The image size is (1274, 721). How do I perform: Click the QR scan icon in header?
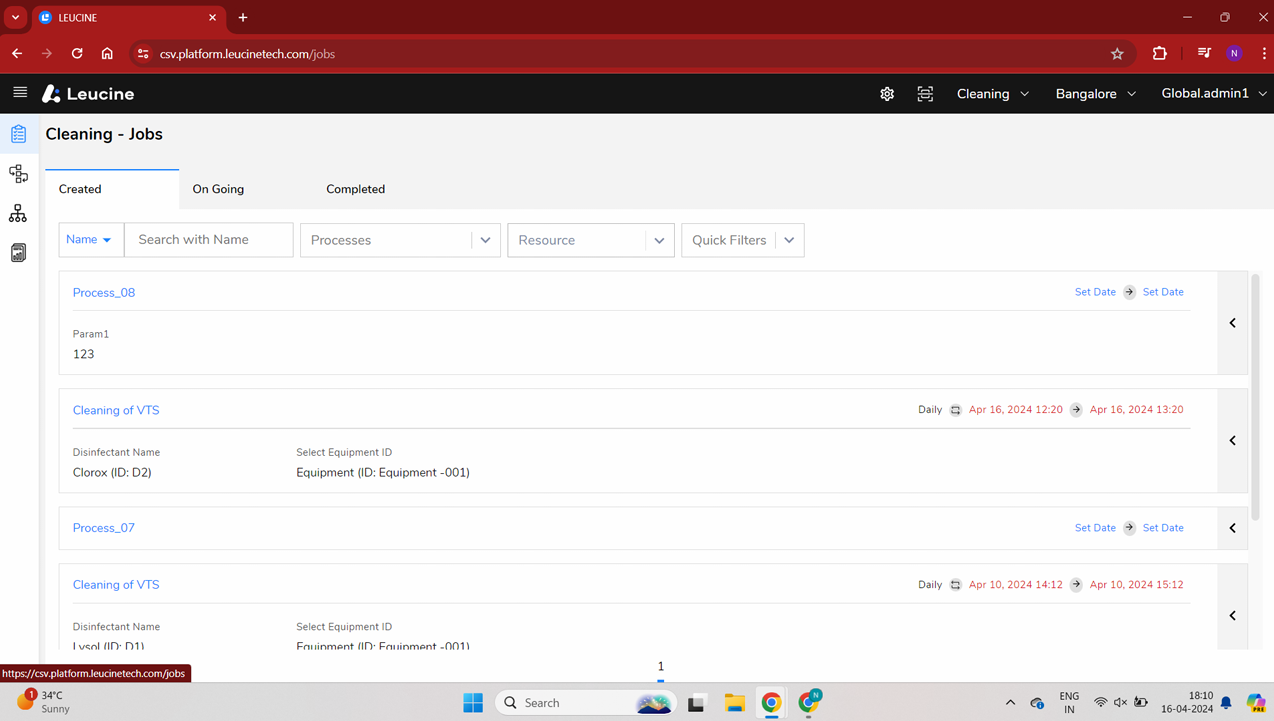coord(925,94)
